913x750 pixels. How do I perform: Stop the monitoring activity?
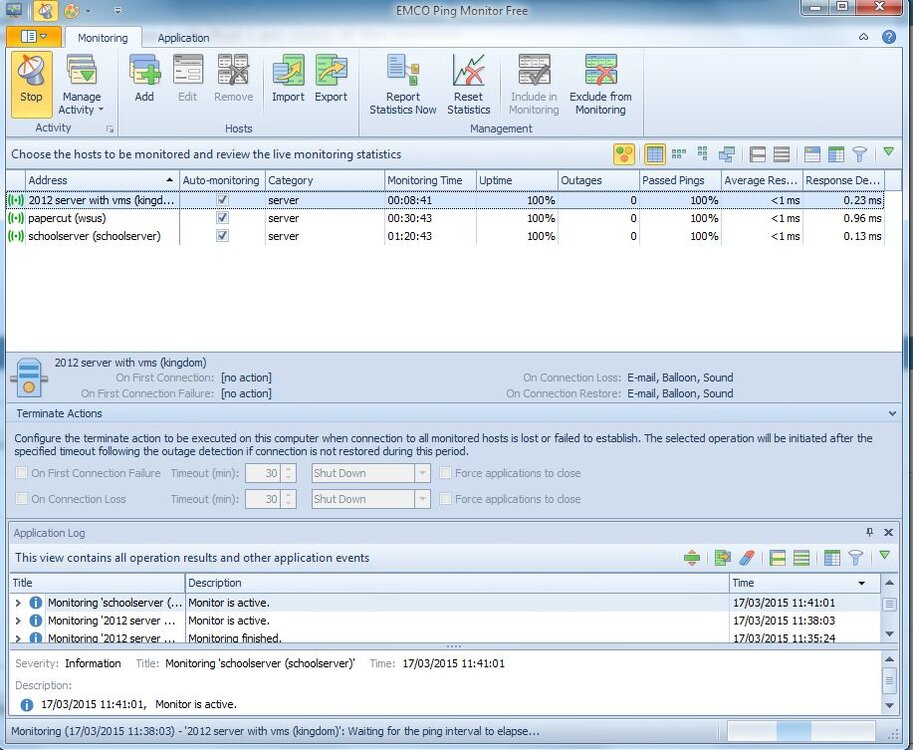pos(31,84)
